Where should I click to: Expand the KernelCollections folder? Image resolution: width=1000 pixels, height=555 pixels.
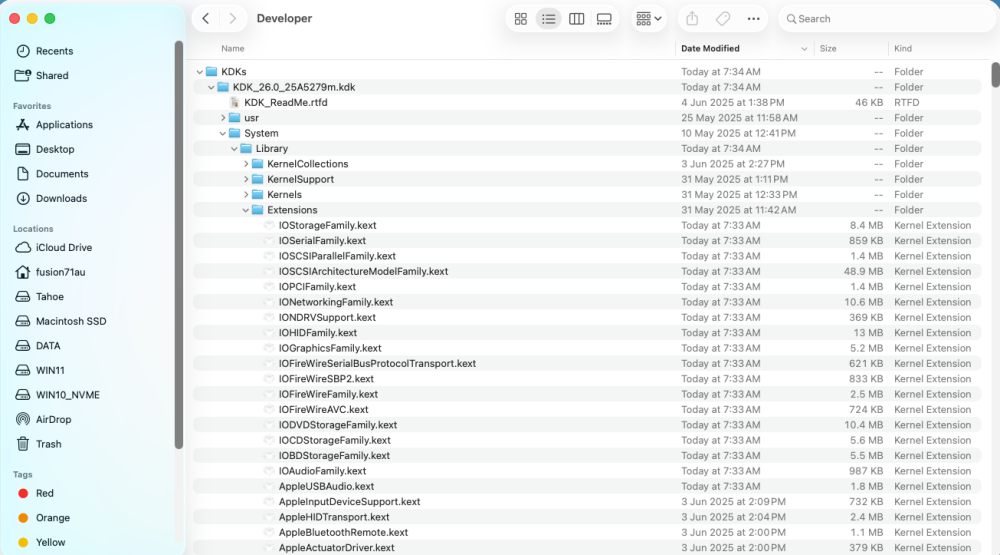click(x=246, y=164)
